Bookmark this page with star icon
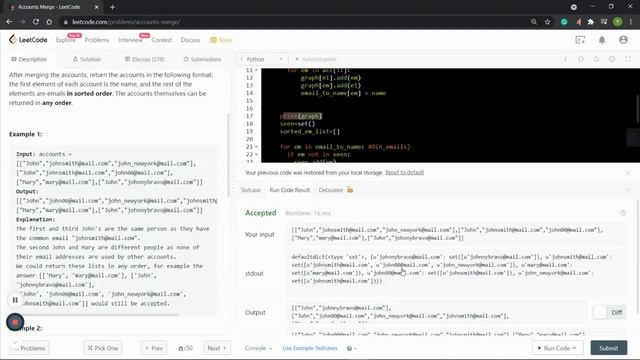 click(x=548, y=22)
